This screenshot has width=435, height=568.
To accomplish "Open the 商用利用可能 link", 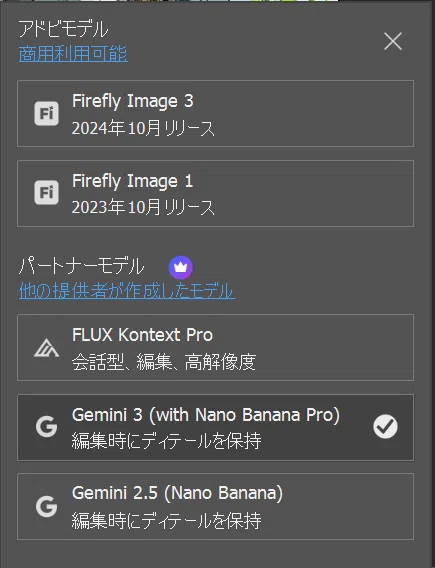I will [73, 54].
